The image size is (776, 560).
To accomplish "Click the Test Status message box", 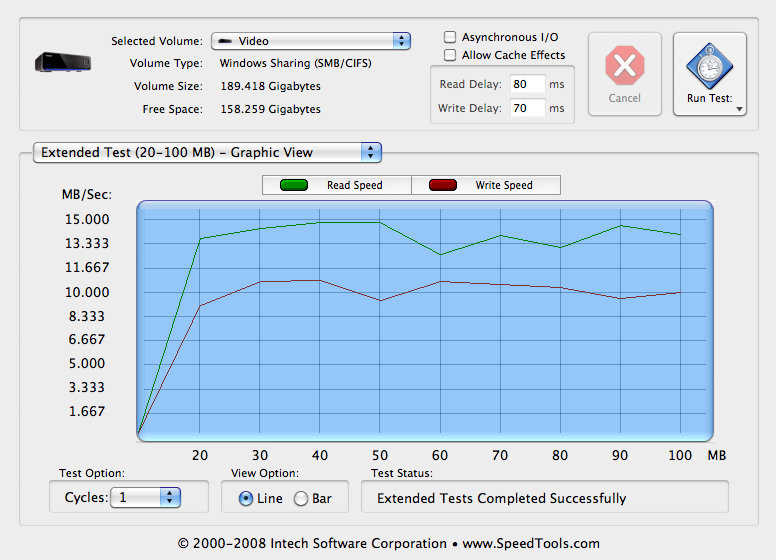I will [x=544, y=498].
